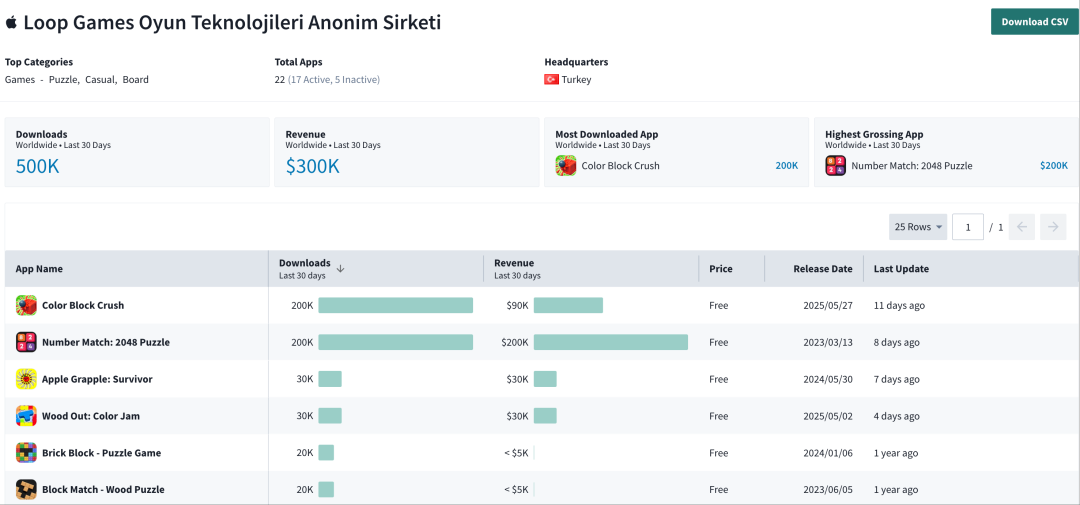Screen dimensions: 1080x505
Task: Click the Color Block Crush app icon in table
Action: point(27,305)
